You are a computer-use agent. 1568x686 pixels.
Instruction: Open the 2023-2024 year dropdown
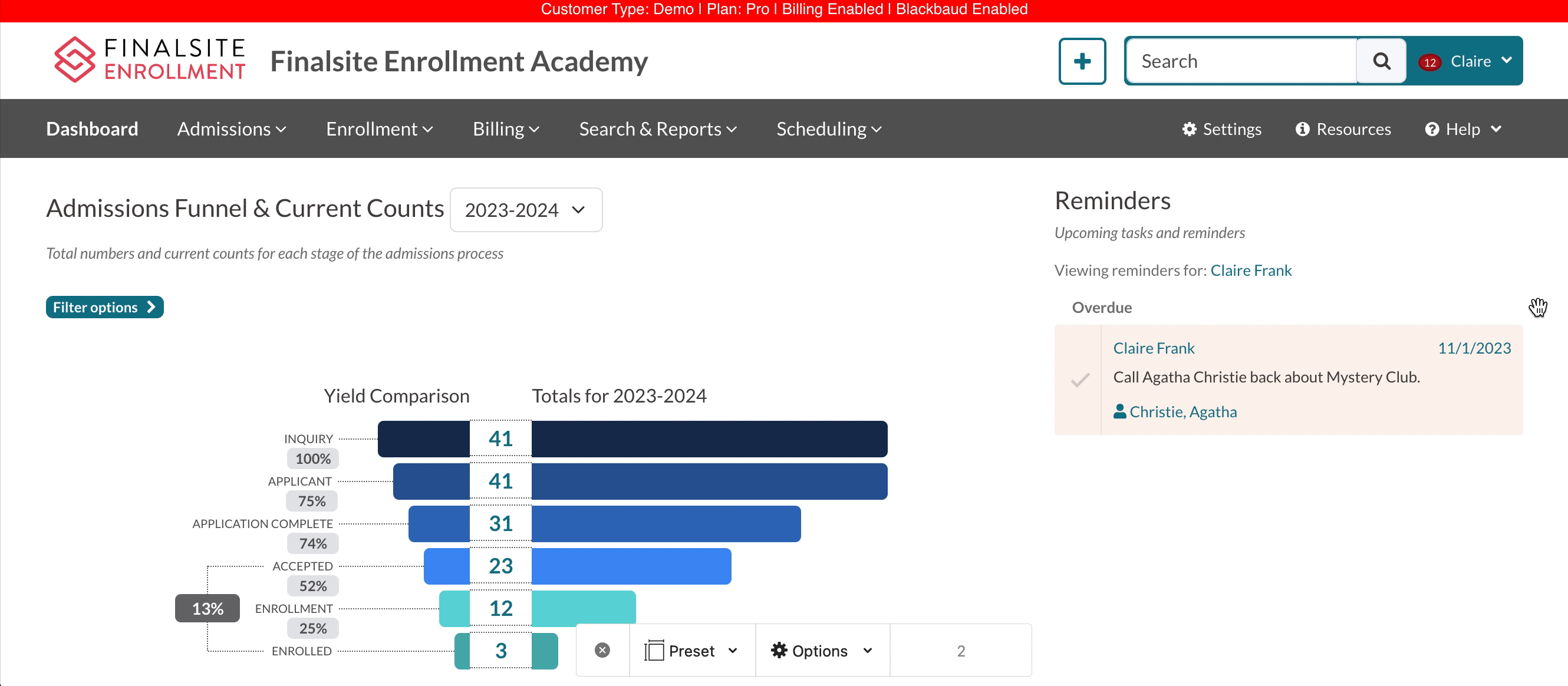coord(525,210)
